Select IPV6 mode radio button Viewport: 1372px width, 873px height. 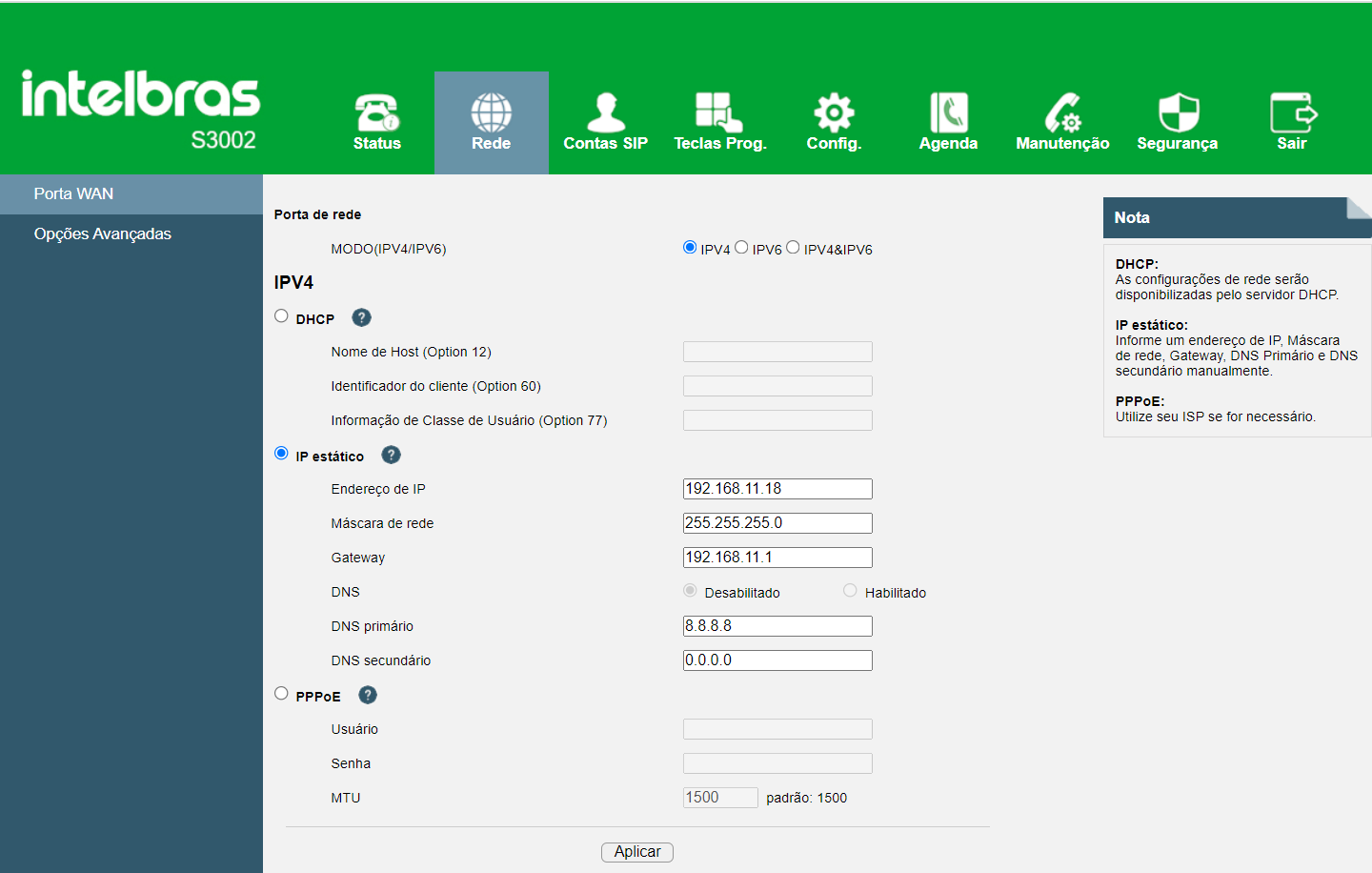click(741, 247)
